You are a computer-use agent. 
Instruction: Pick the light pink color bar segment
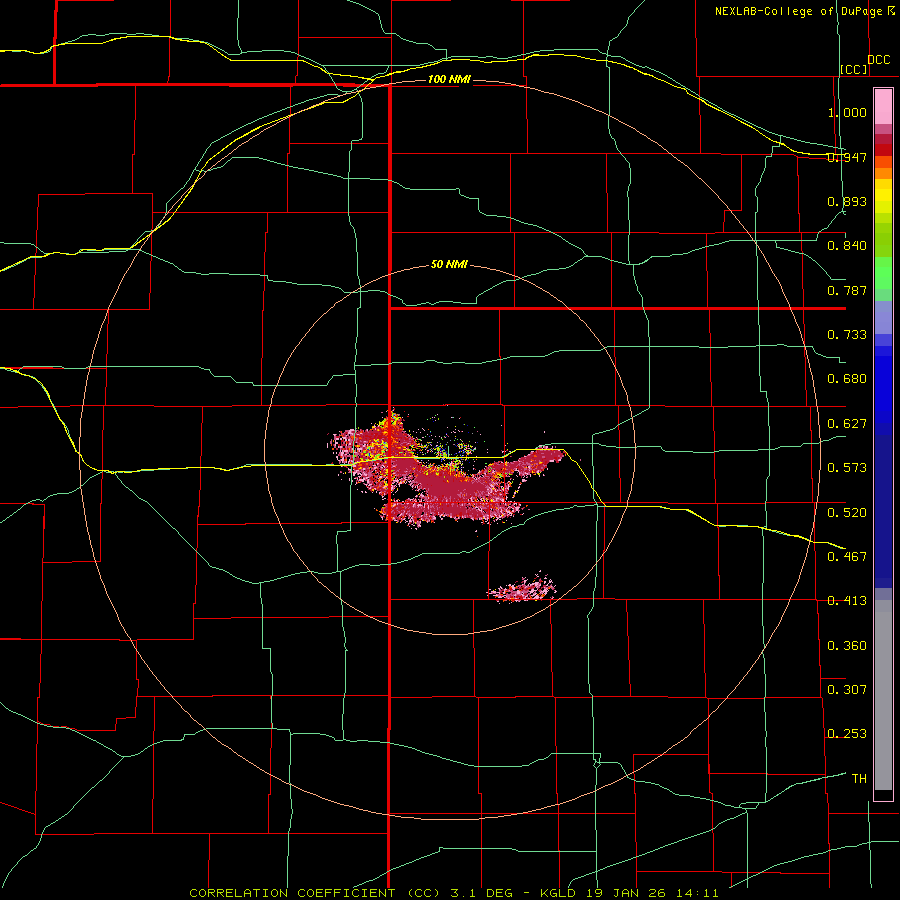pos(883,106)
